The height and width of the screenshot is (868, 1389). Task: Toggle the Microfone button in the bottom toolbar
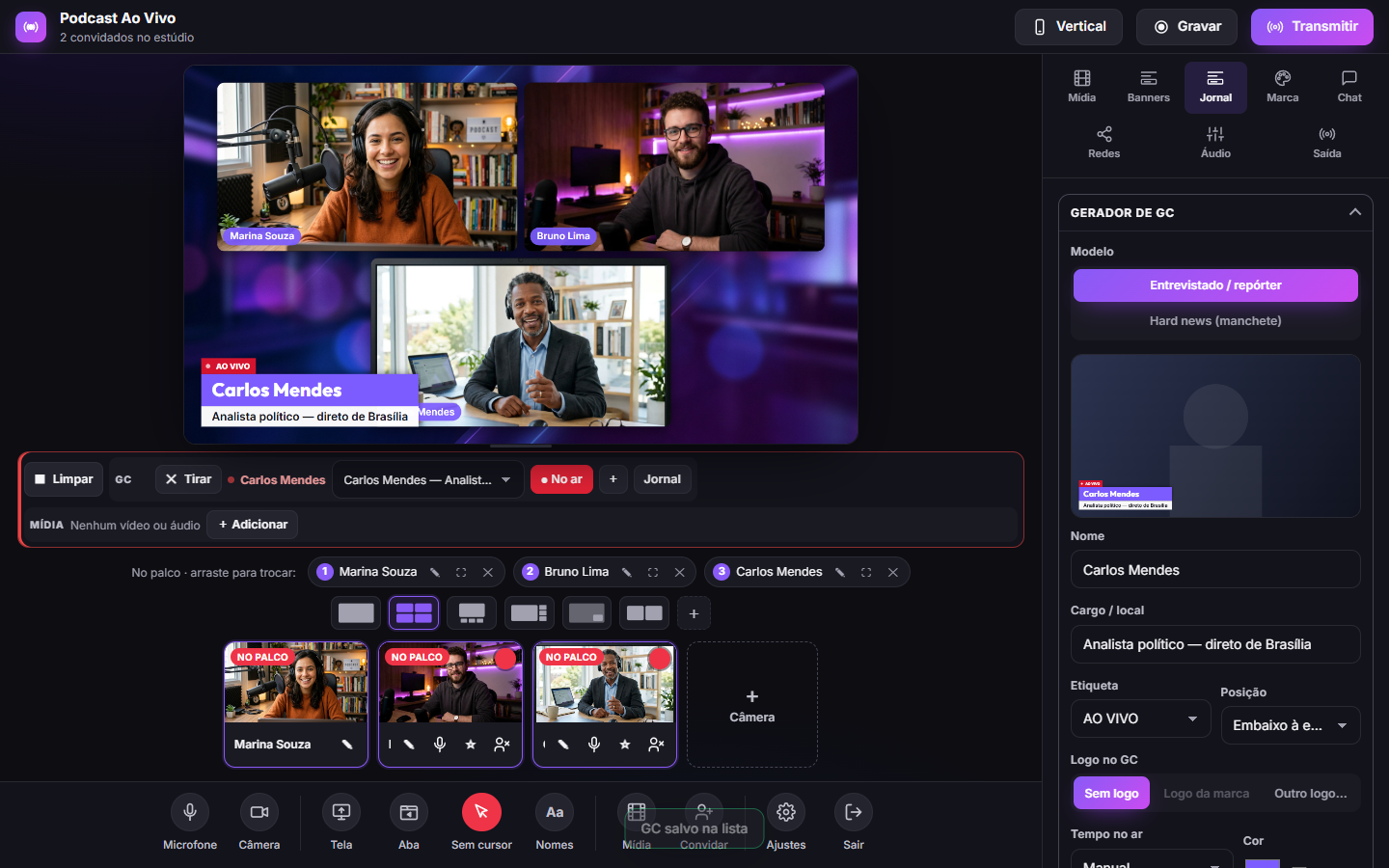coord(190,812)
